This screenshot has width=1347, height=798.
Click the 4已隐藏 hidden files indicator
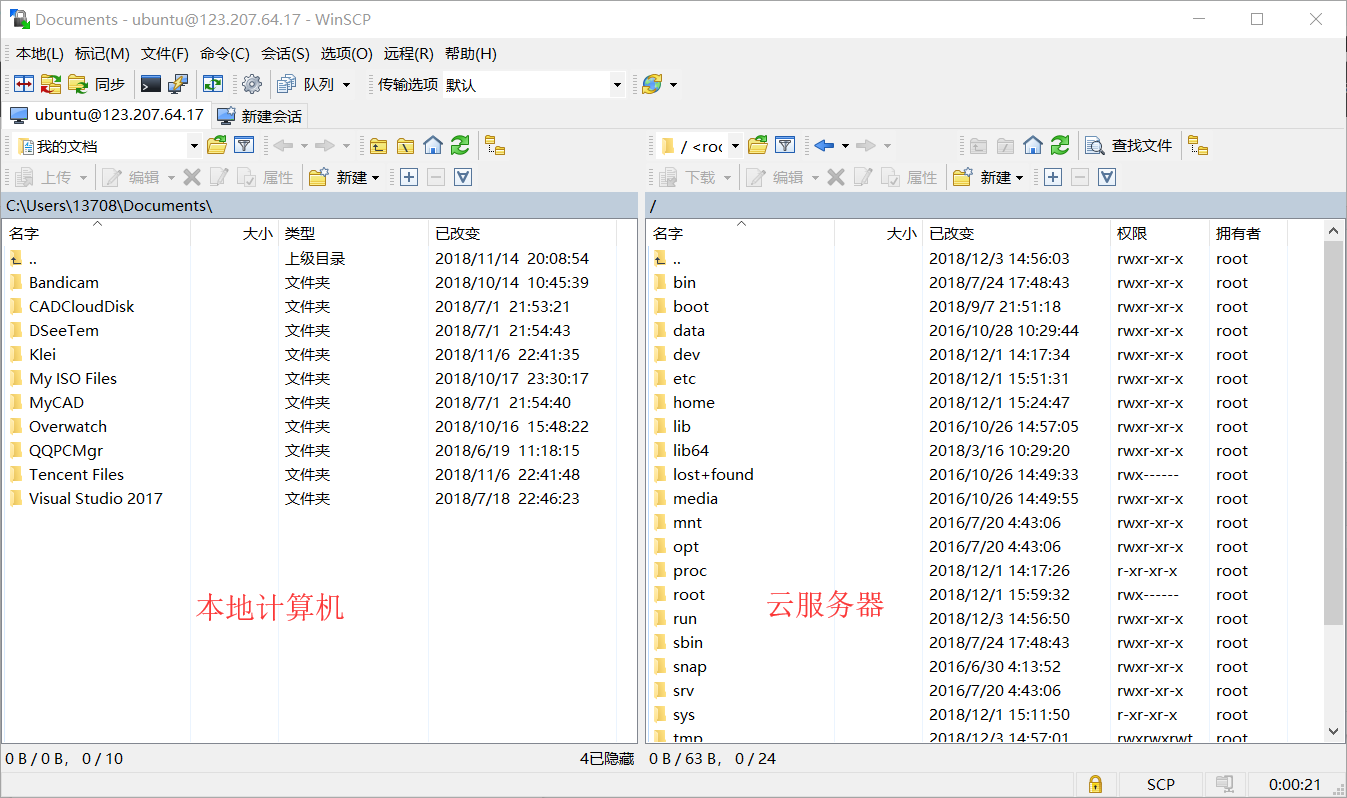606,759
